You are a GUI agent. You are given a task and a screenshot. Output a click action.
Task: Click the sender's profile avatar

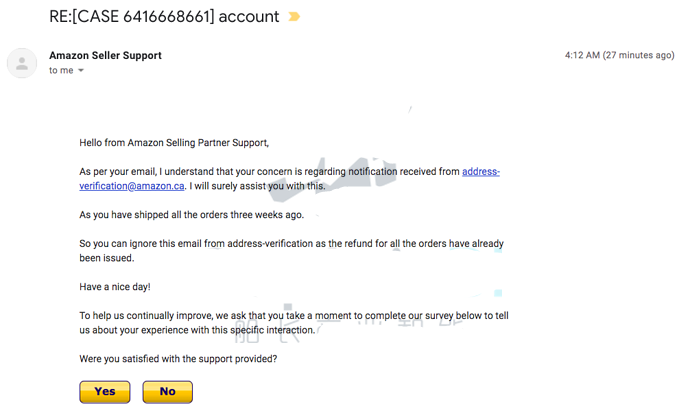(x=22, y=63)
